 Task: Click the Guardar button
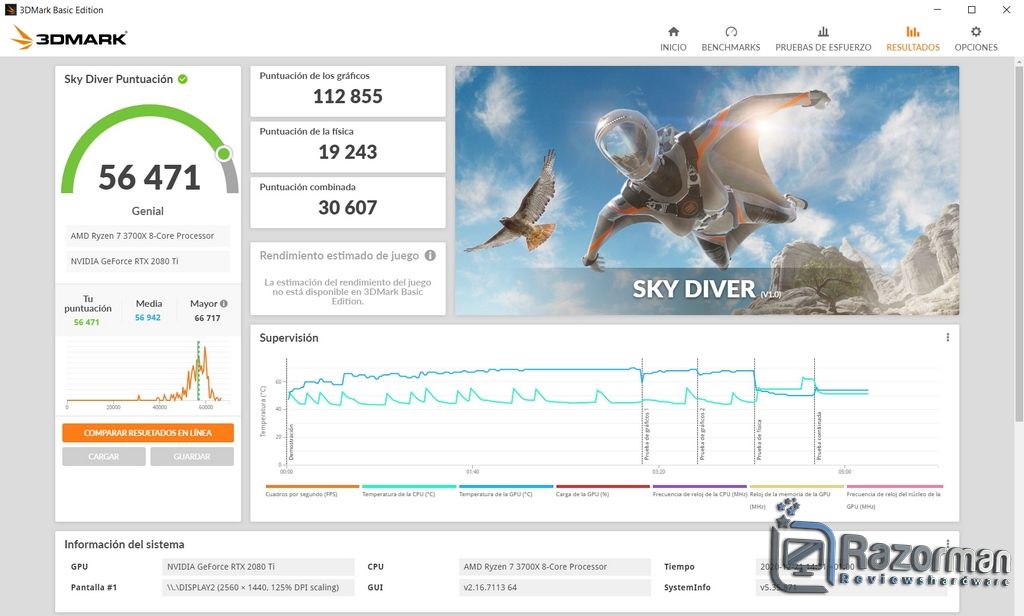point(192,457)
